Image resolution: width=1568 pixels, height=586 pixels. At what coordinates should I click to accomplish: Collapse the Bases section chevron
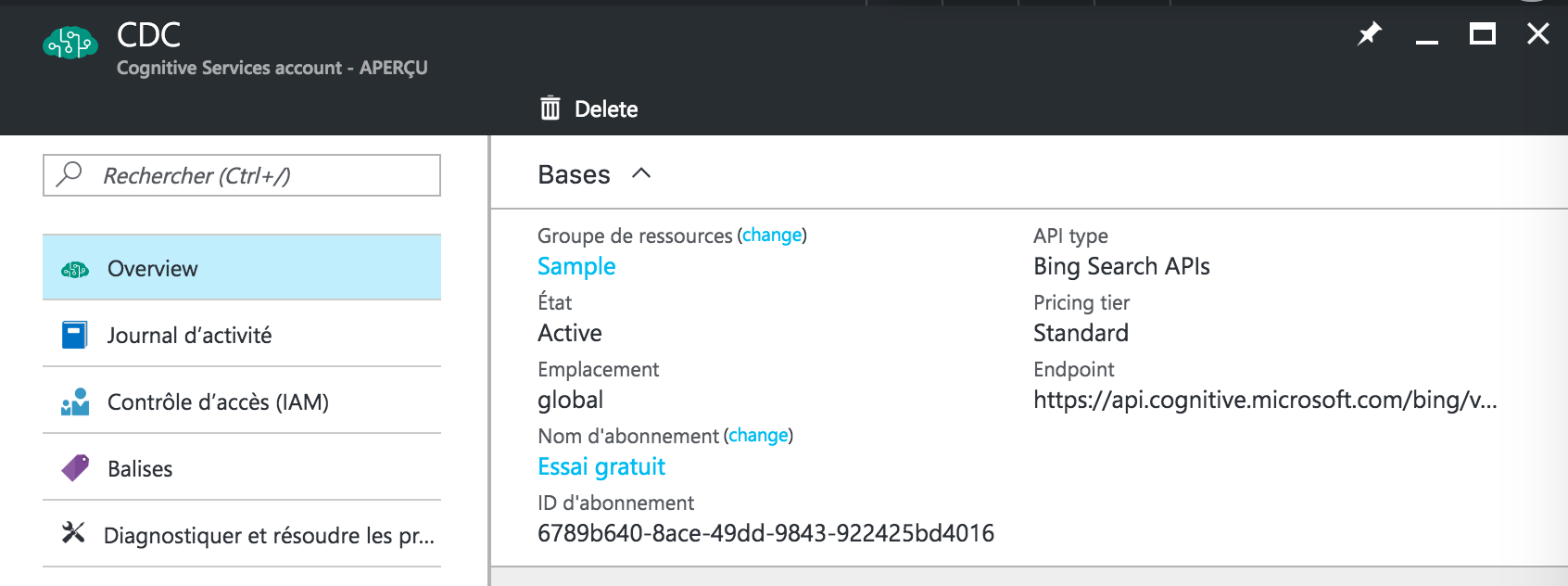tap(641, 173)
